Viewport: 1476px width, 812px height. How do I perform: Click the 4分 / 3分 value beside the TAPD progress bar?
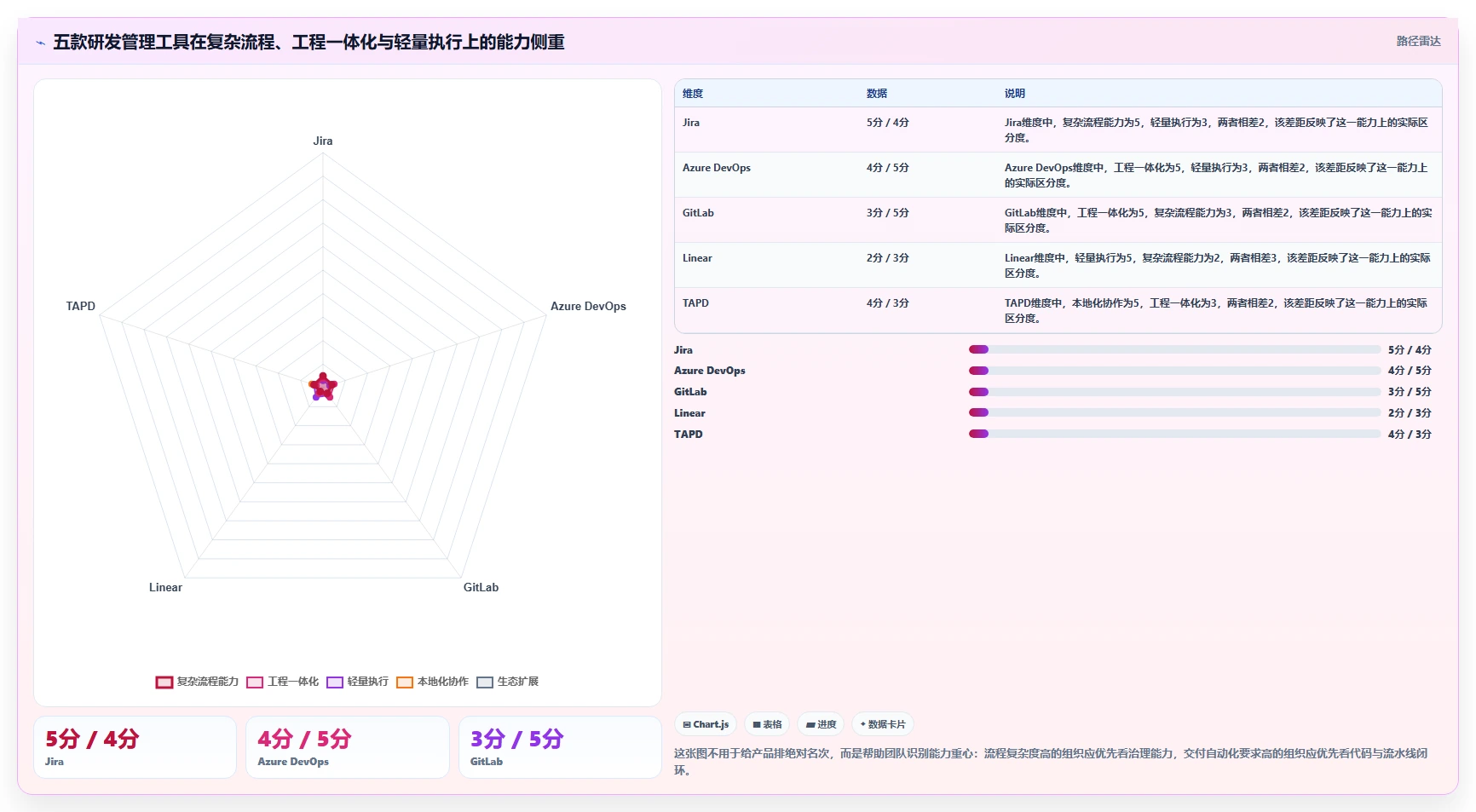(x=1410, y=435)
